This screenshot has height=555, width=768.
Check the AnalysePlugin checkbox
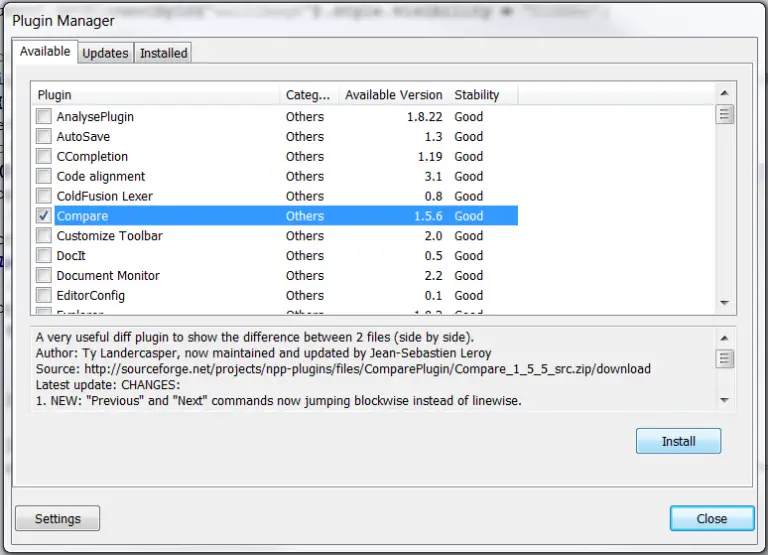tap(44, 116)
